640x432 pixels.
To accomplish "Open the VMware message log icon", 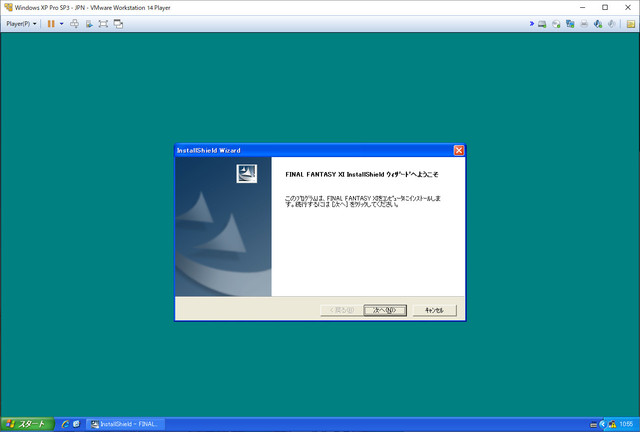I will click(x=631, y=24).
